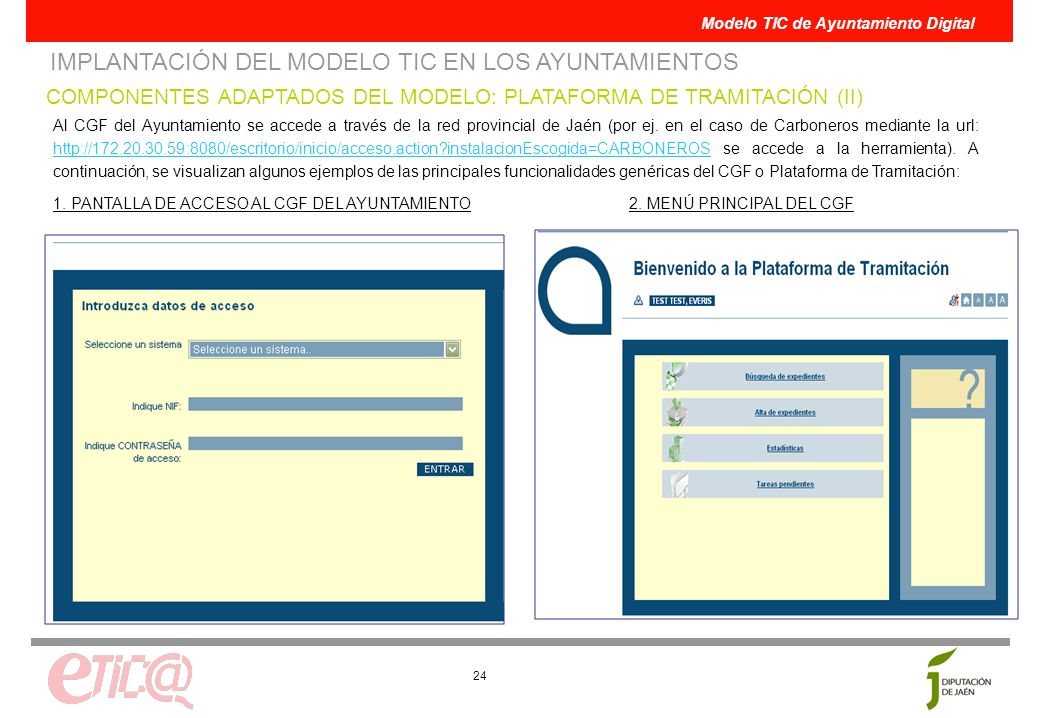
Task: Click 'IMPLANTACIÓN DEL MODELO TIC' slide title
Action: (x=394, y=62)
